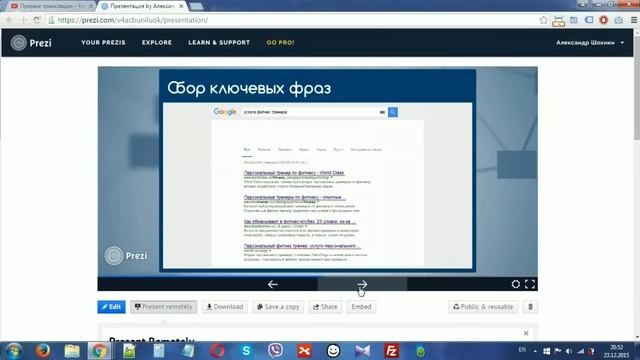Advance to next slide with right arrow
Screen dimensions: 640x360
tap(362, 284)
